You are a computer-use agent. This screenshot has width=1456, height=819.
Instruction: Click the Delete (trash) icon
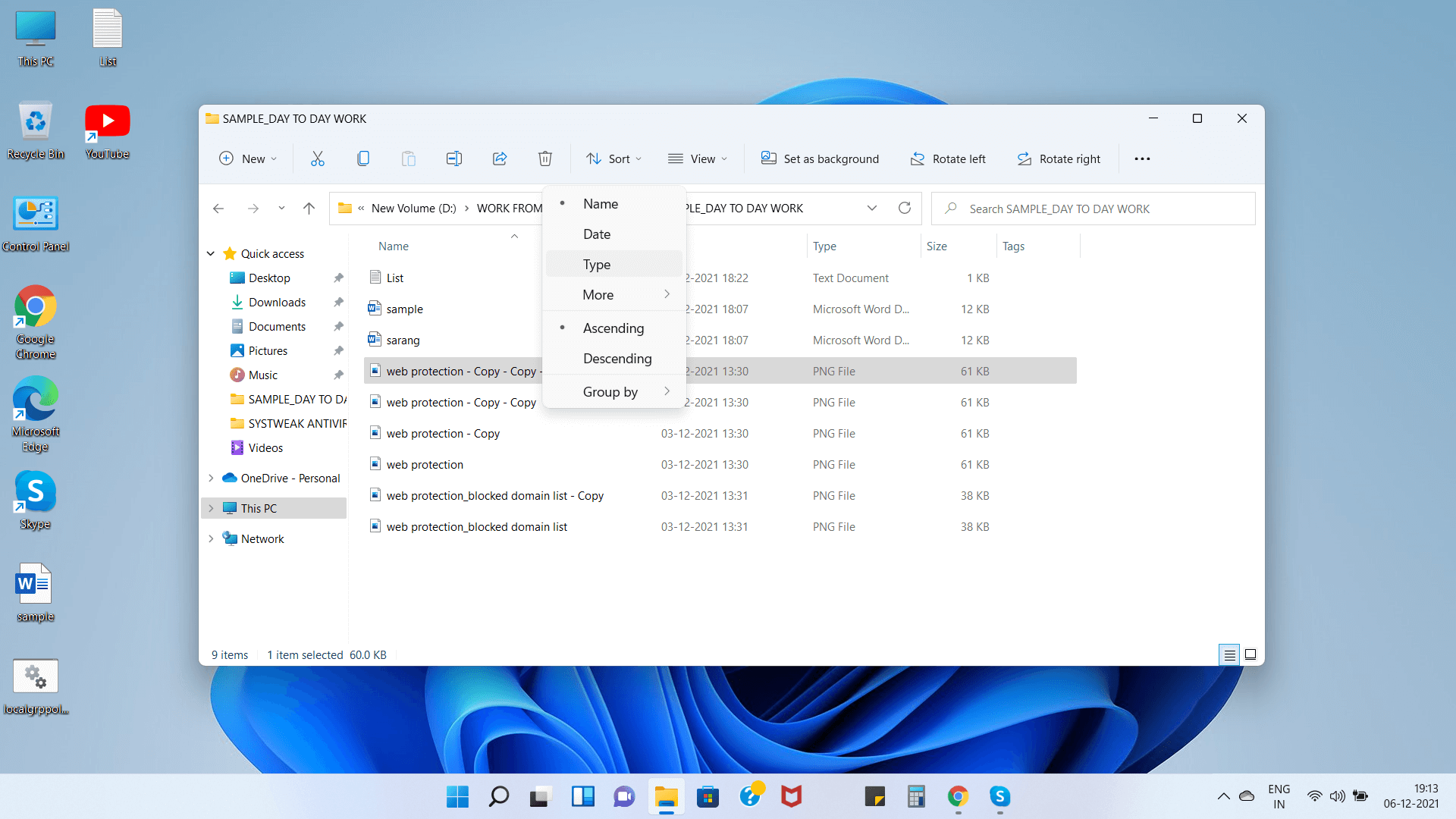coord(544,158)
